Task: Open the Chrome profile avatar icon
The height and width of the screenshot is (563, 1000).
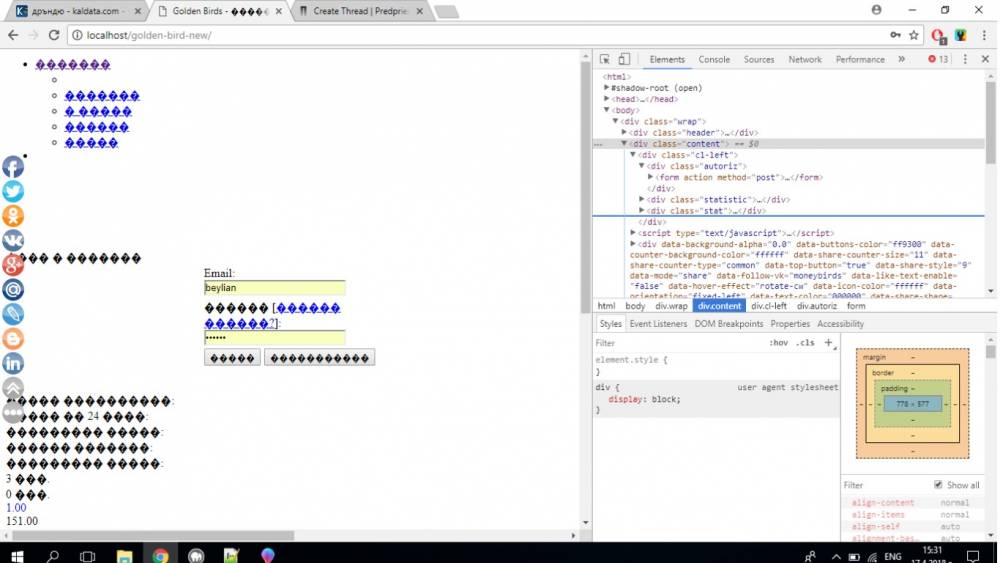Action: [876, 10]
